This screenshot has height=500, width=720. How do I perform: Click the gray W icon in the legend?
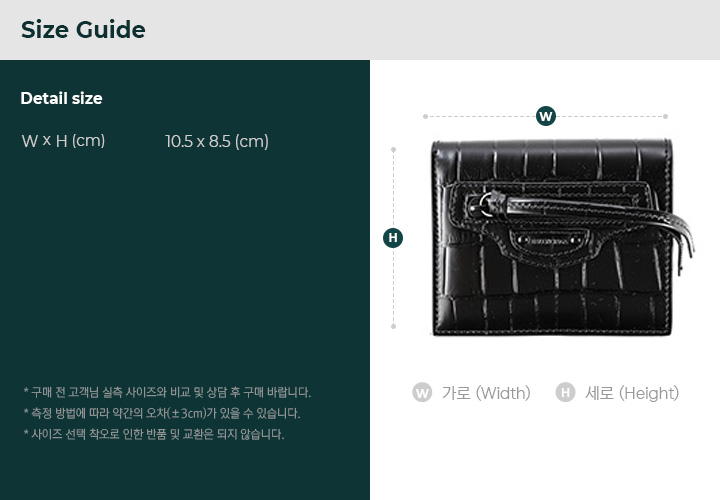pos(422,393)
